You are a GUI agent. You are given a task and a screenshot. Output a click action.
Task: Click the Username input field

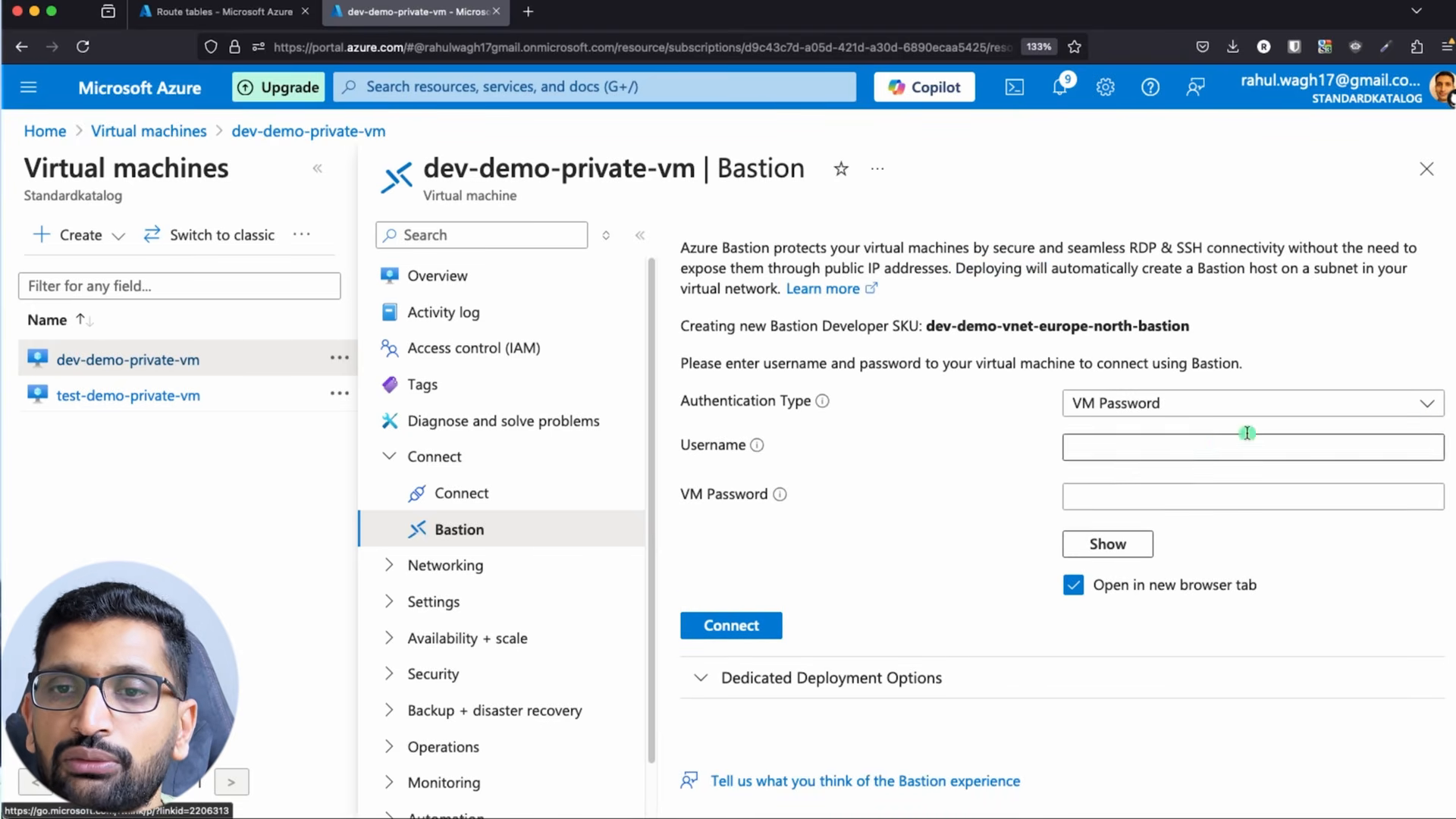(x=1253, y=447)
